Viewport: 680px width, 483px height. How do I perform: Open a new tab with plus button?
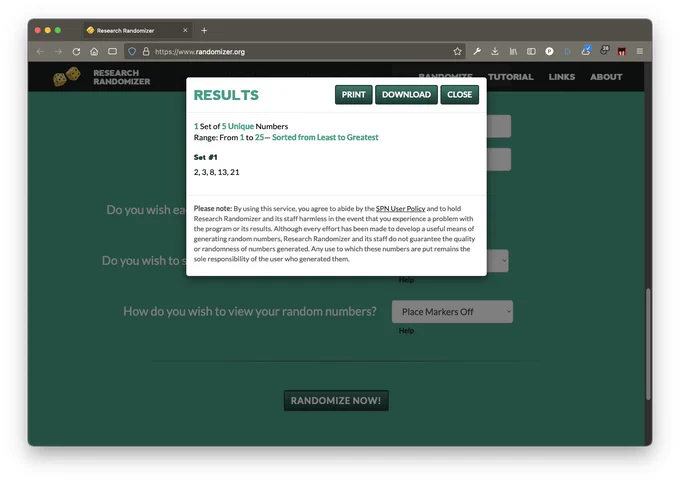[x=204, y=30]
